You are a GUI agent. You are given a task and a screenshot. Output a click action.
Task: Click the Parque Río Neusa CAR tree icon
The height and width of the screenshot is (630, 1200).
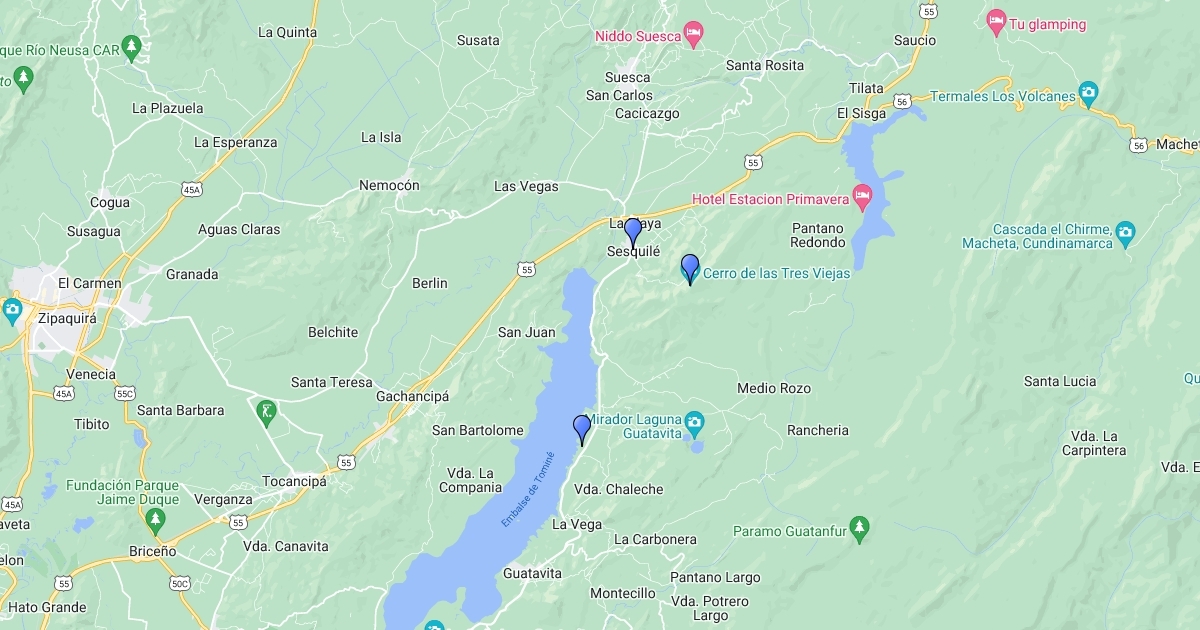[x=22, y=76]
